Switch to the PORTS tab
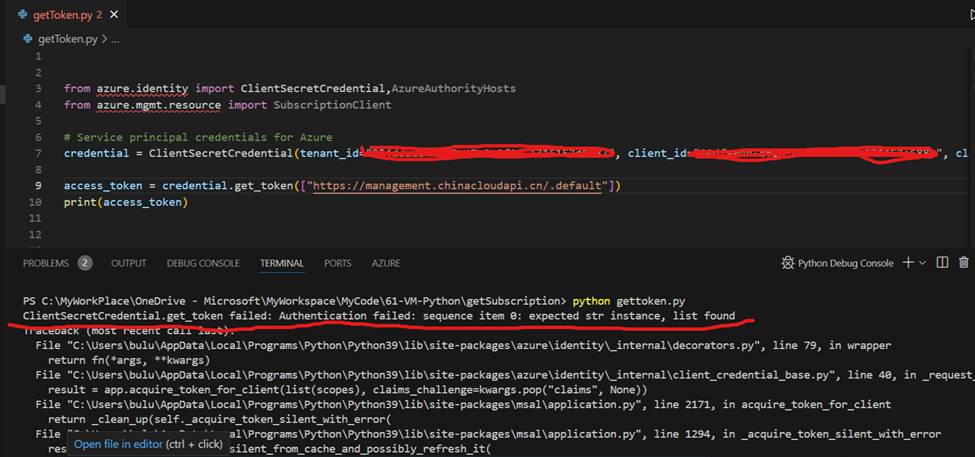The width and height of the screenshot is (975, 457). [338, 263]
